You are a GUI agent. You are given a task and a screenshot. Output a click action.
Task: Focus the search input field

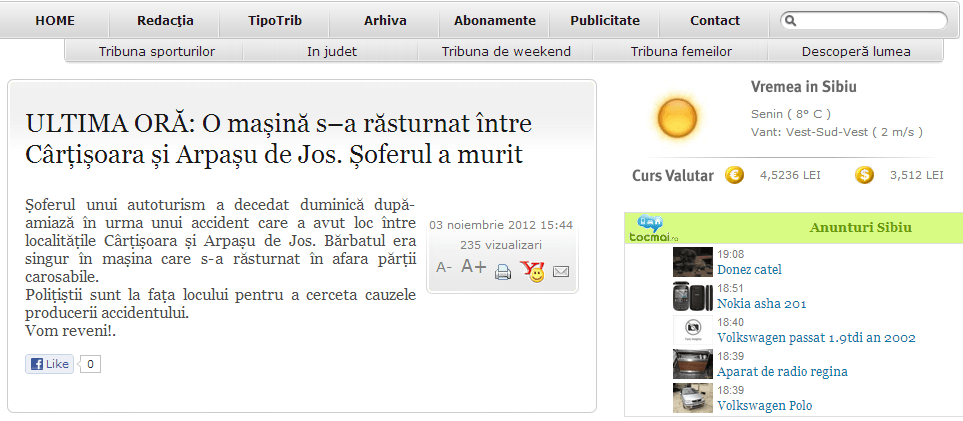pos(870,20)
